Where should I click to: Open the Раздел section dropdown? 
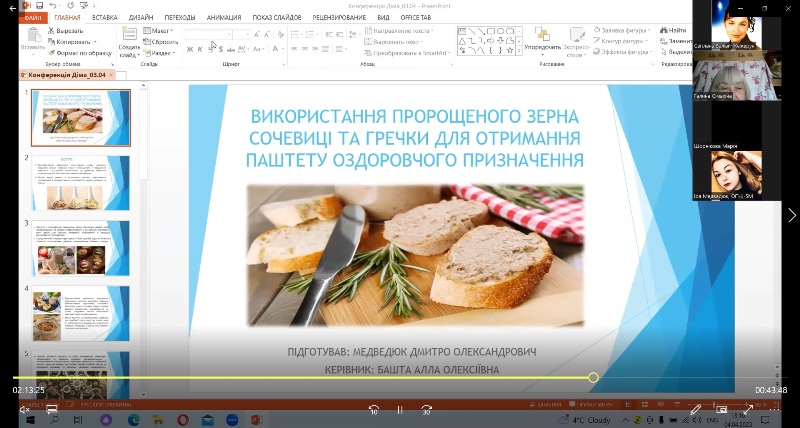159,53
